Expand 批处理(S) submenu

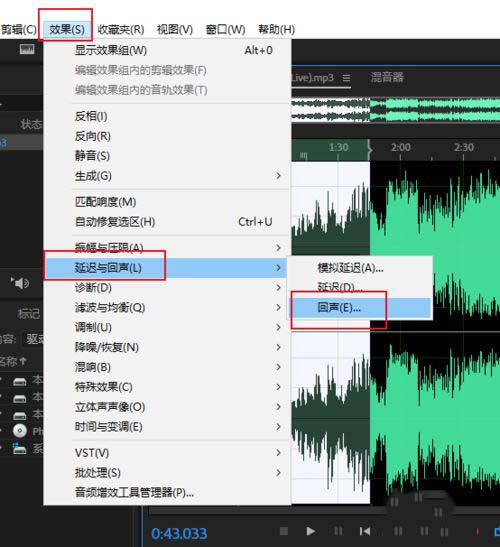point(167,473)
